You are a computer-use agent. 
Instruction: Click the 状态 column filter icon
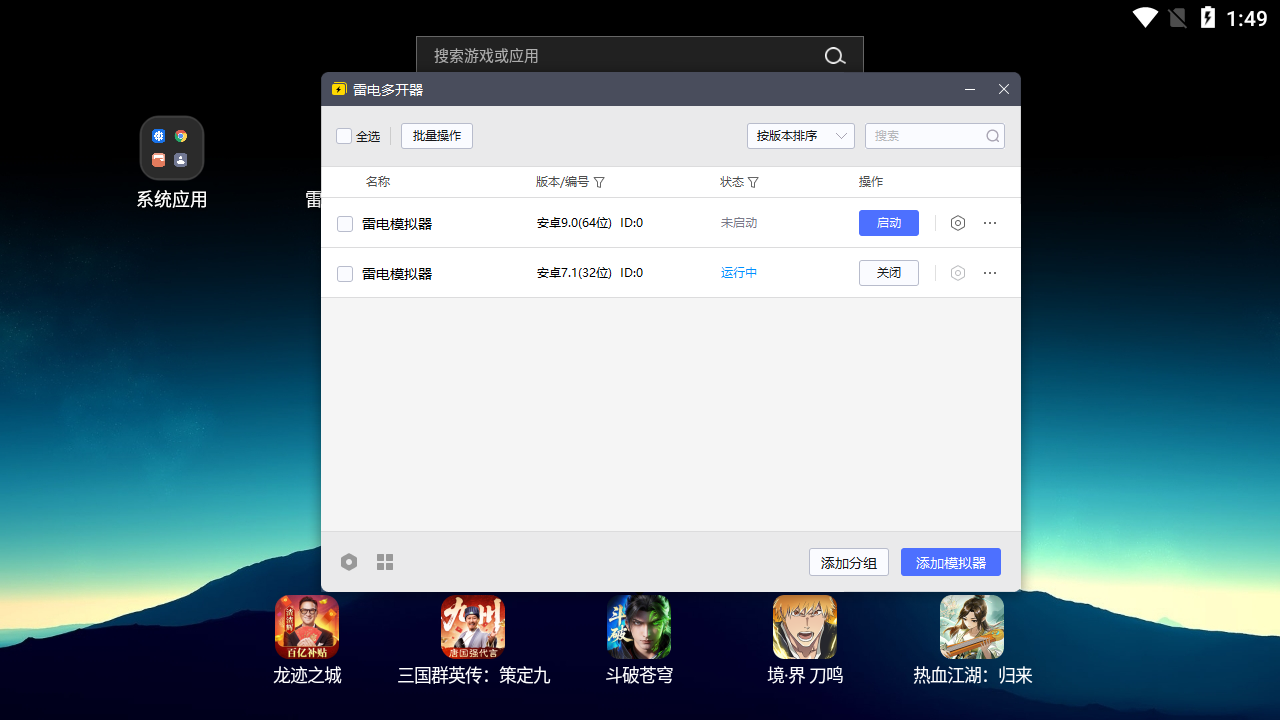(753, 182)
